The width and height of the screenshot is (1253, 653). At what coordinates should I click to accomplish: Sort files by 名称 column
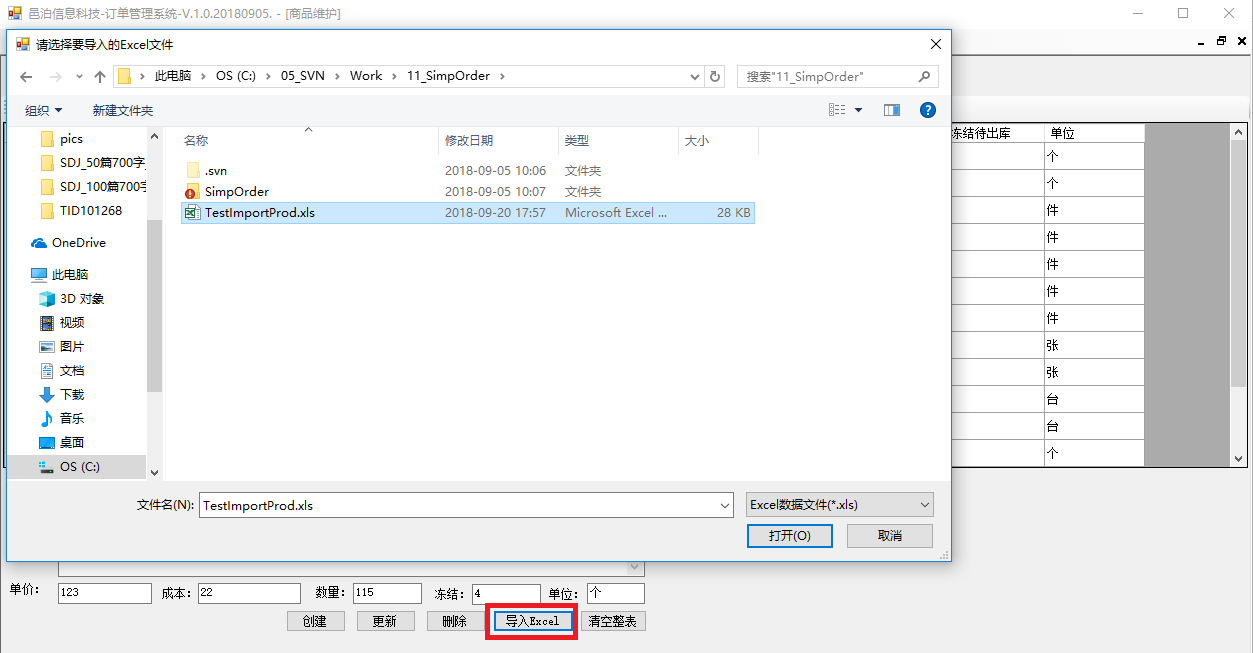pyautogui.click(x=308, y=141)
